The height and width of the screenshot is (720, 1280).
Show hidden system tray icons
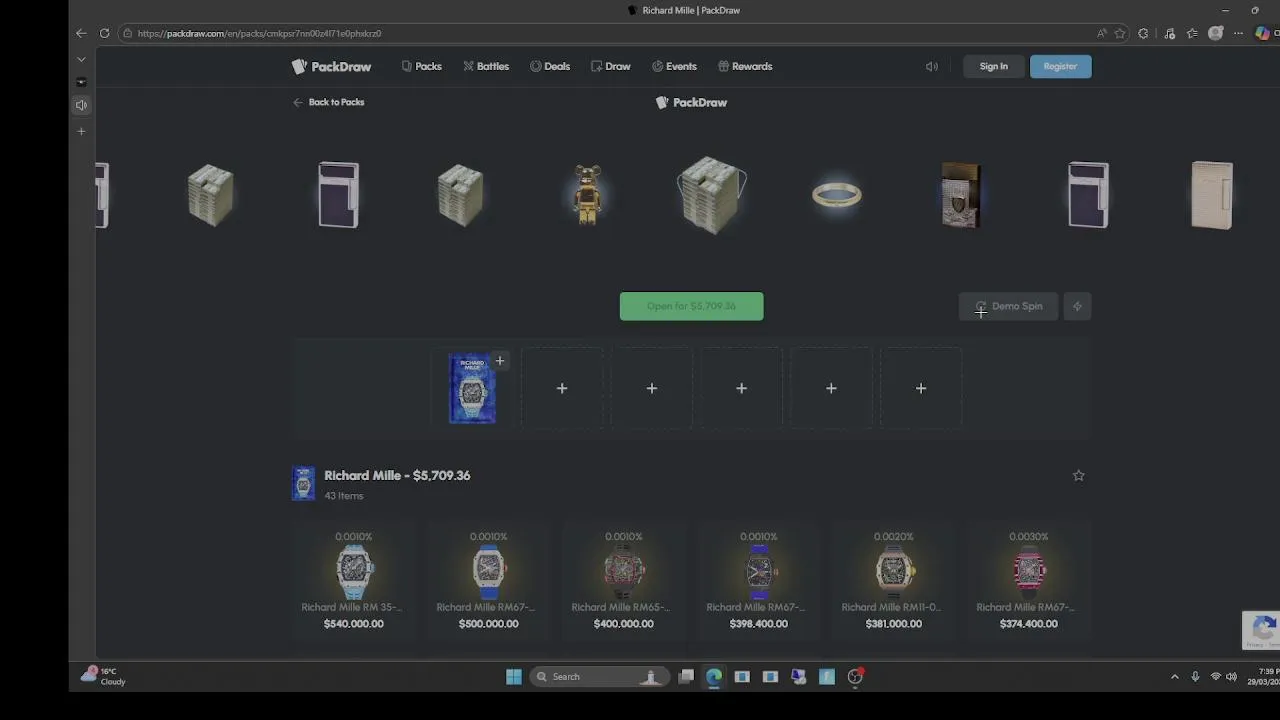1174,677
